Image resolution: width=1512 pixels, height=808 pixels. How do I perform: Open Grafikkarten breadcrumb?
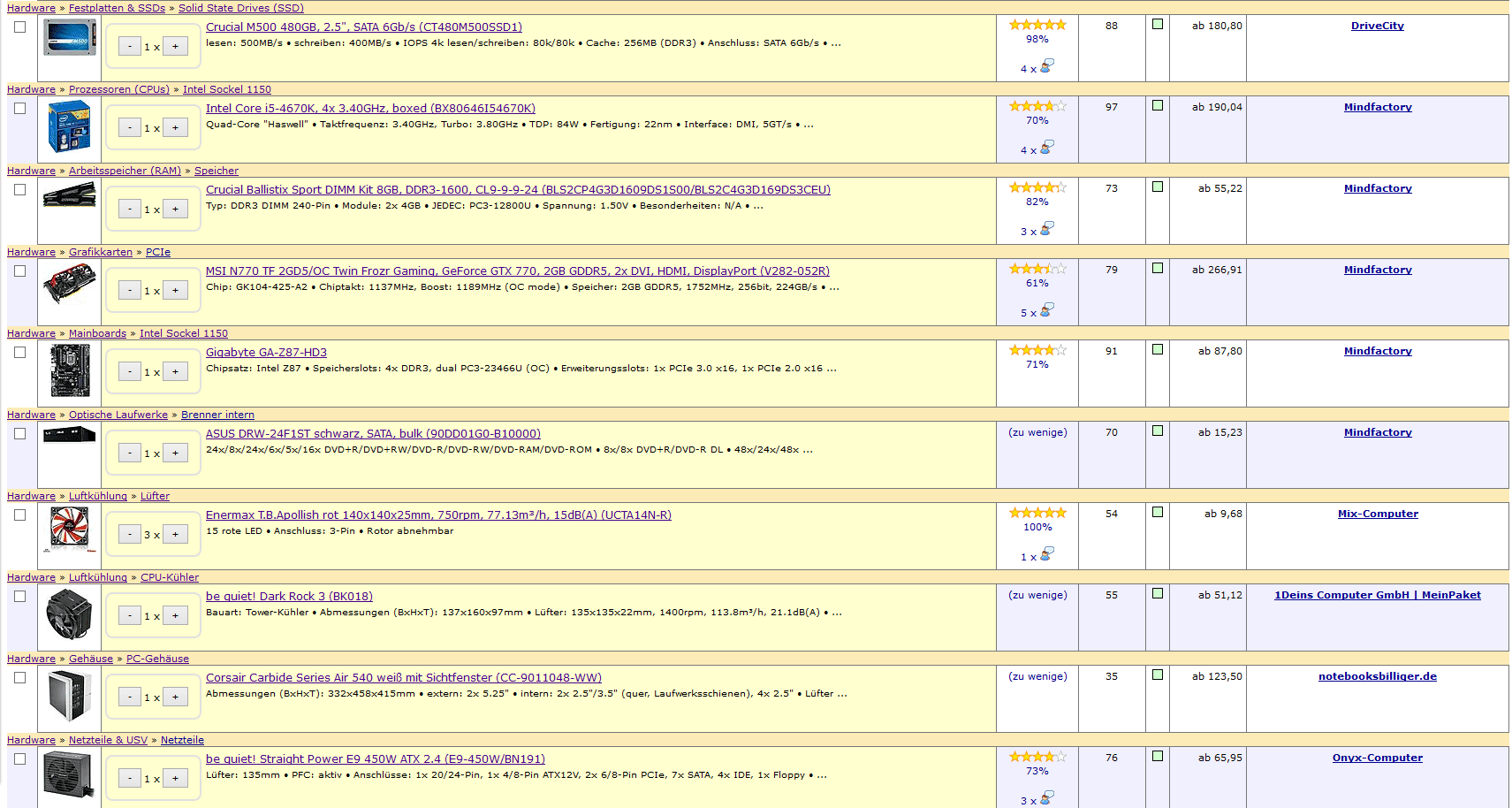point(101,252)
